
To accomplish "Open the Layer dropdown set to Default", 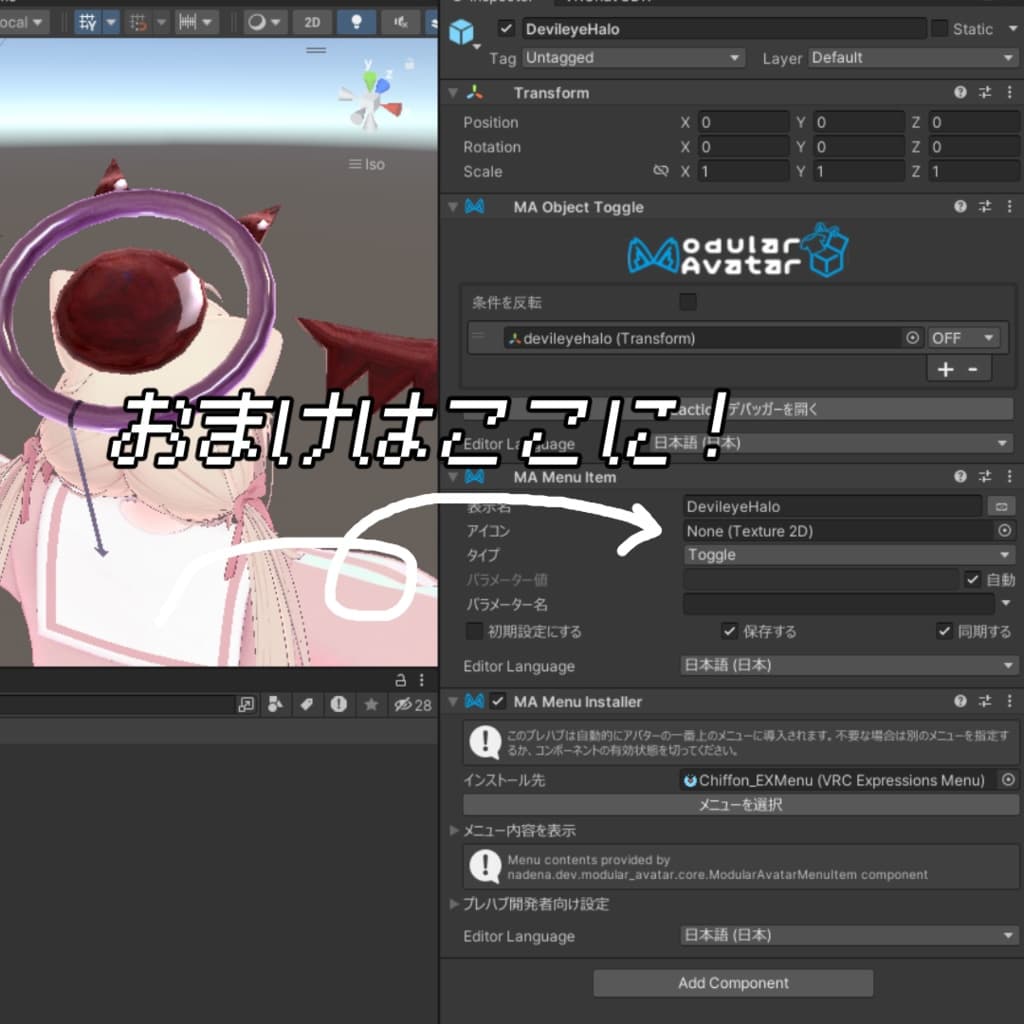I will point(911,58).
